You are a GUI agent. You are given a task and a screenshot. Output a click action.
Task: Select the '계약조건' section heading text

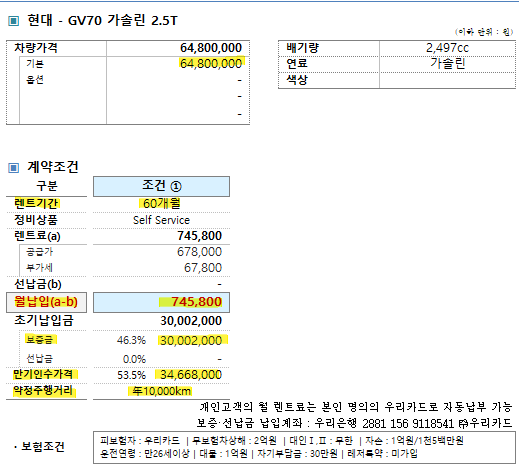pos(53,167)
